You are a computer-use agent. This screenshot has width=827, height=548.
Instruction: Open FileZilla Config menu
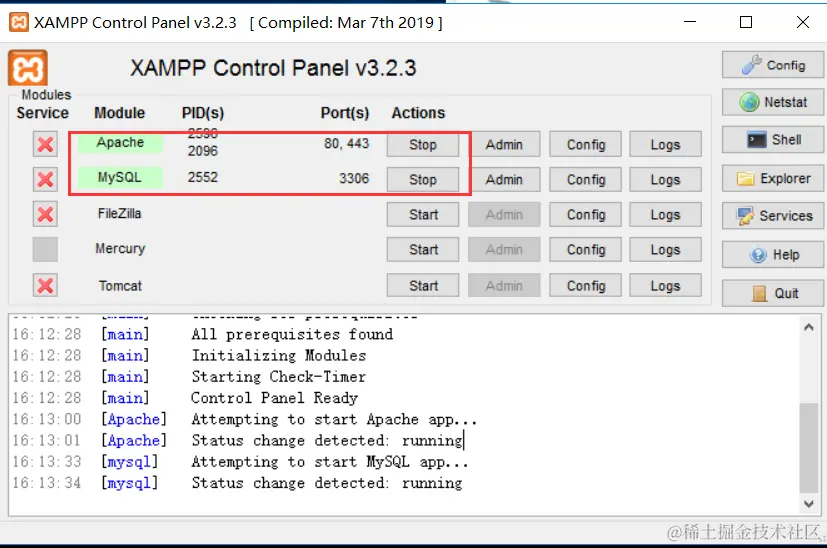click(585, 215)
